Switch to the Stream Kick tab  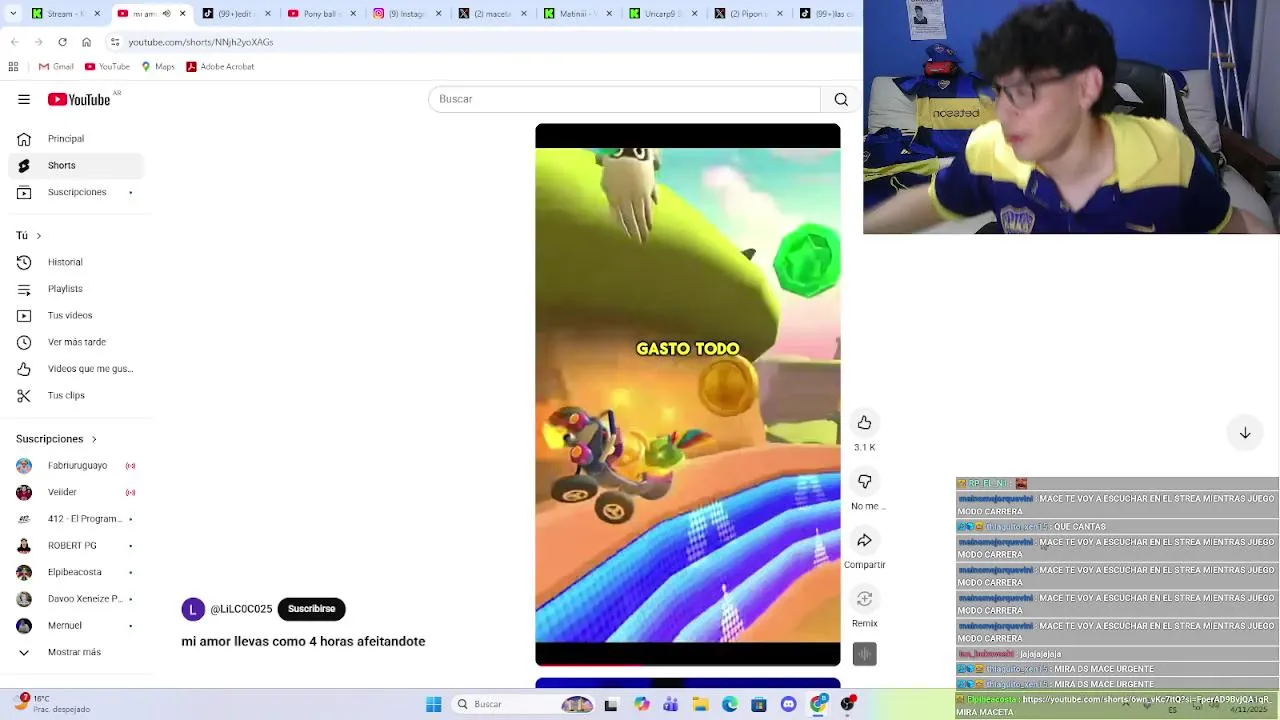coord(66,14)
